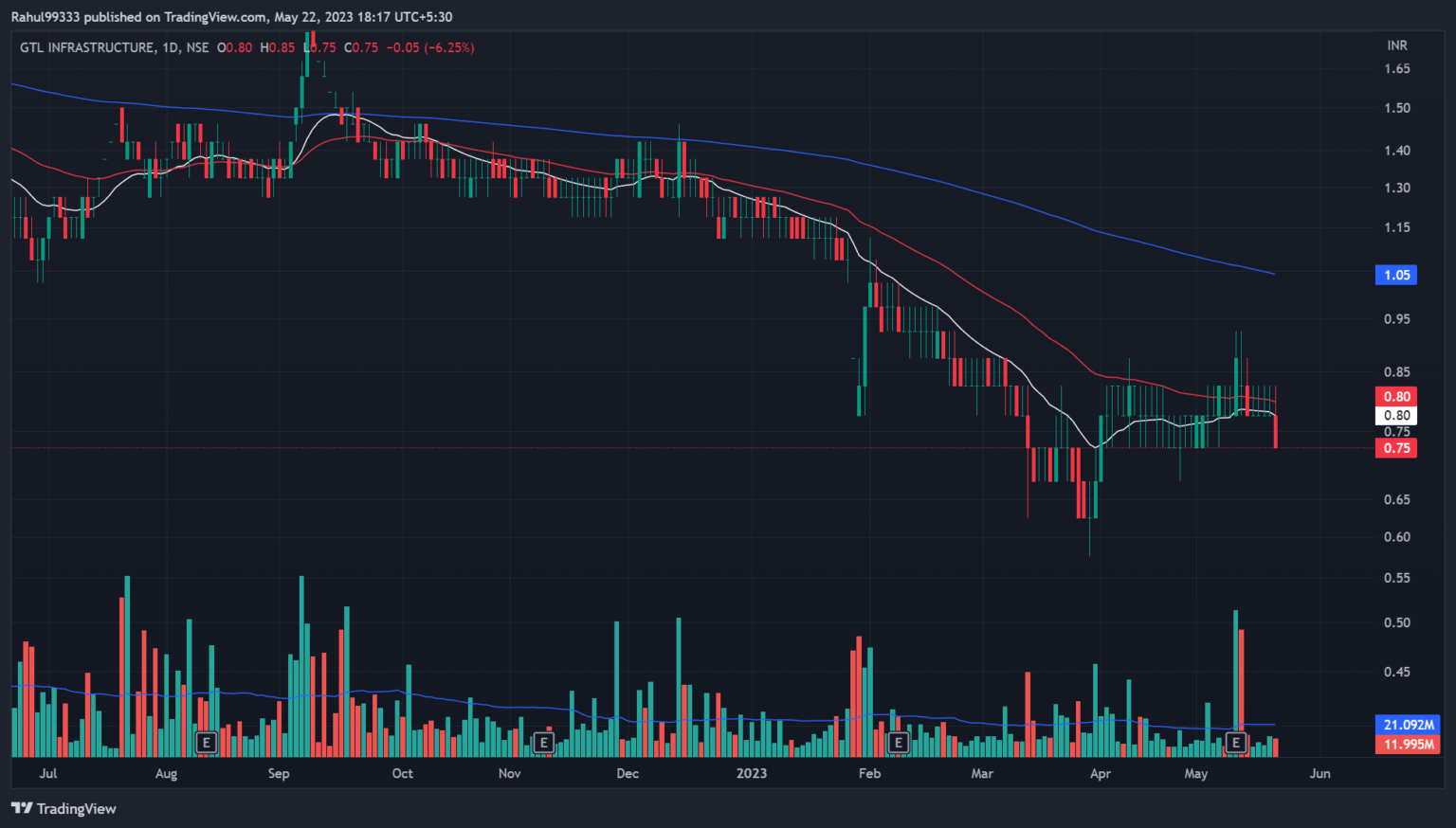
Task: Open the earnings E marker near February
Action: 898,742
